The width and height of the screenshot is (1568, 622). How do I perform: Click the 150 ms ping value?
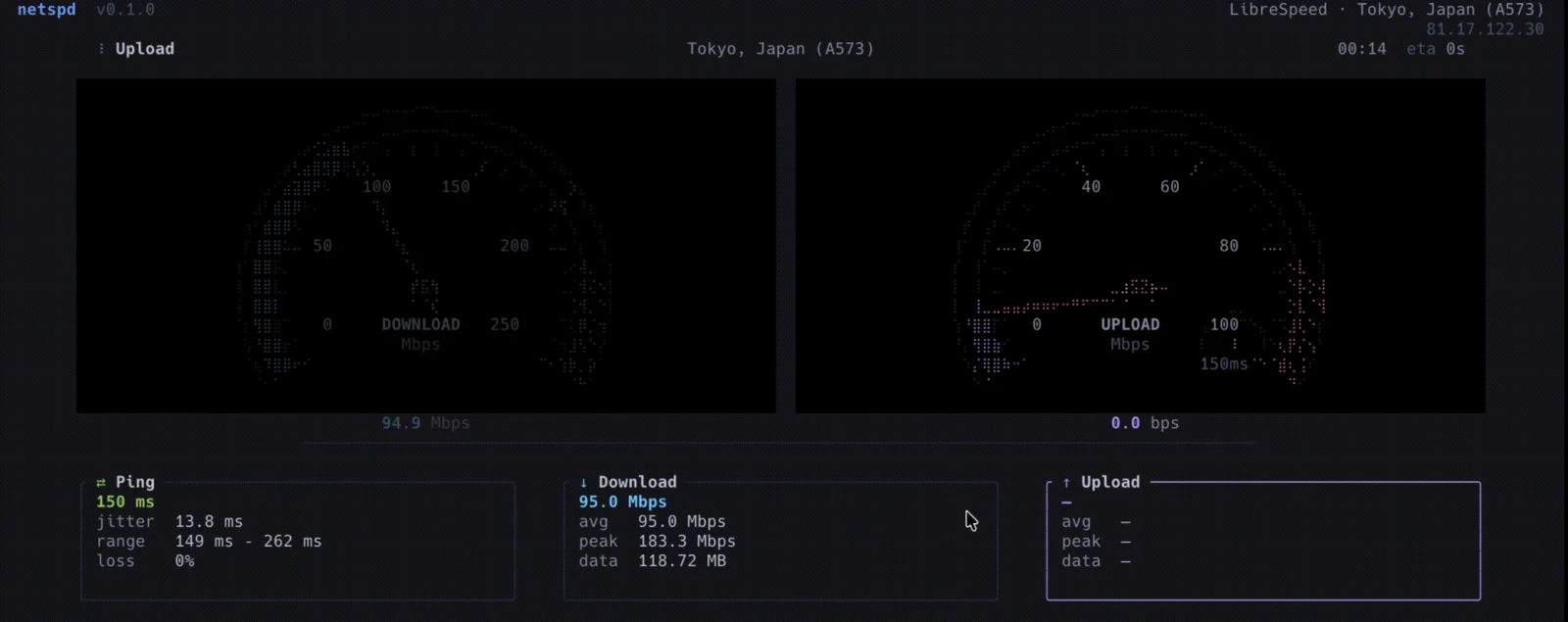pos(125,502)
